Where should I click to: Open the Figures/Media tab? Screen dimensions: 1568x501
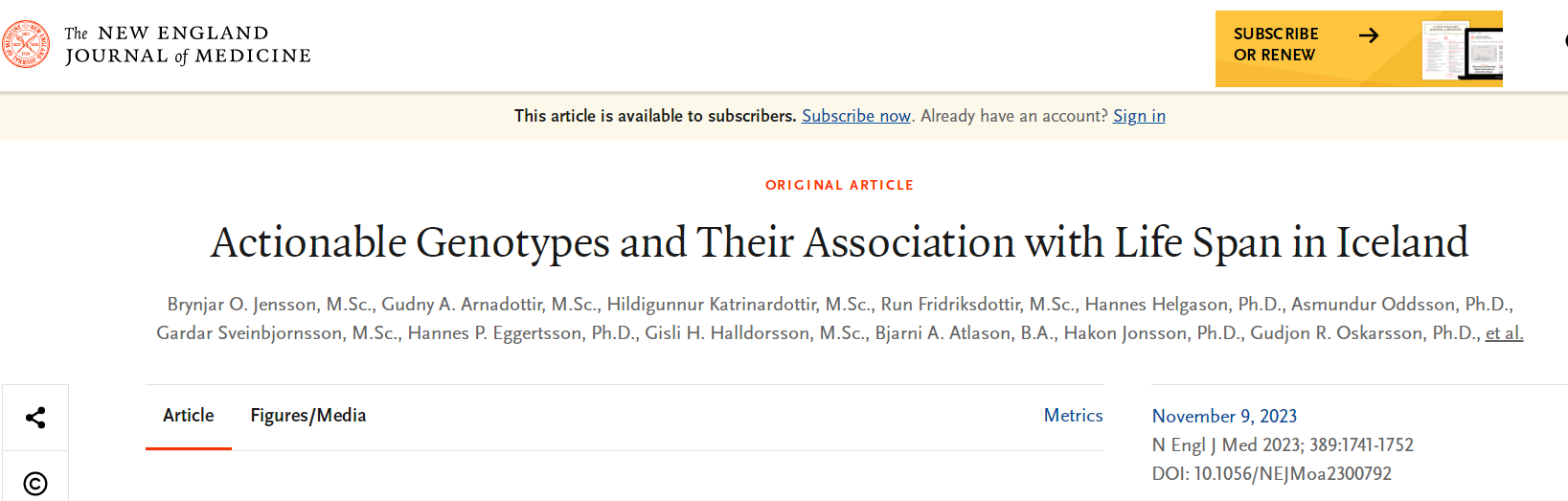point(308,416)
